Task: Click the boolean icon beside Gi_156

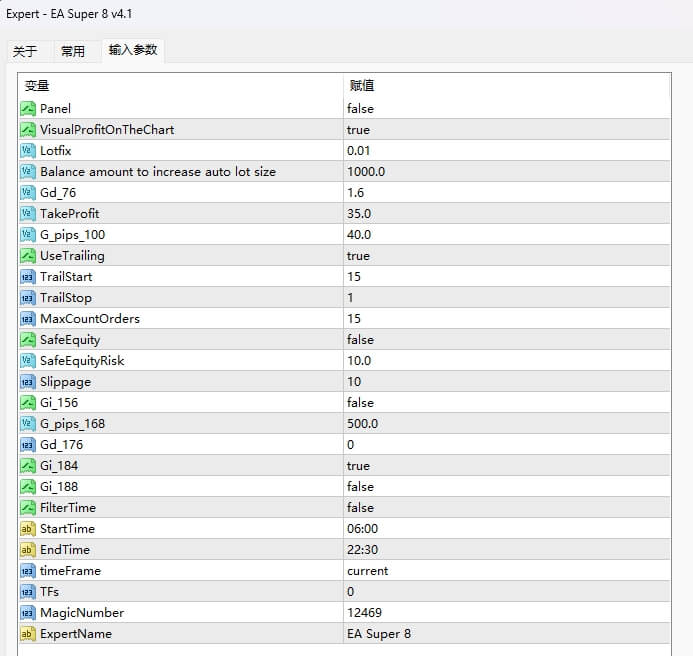Action: click(27, 403)
